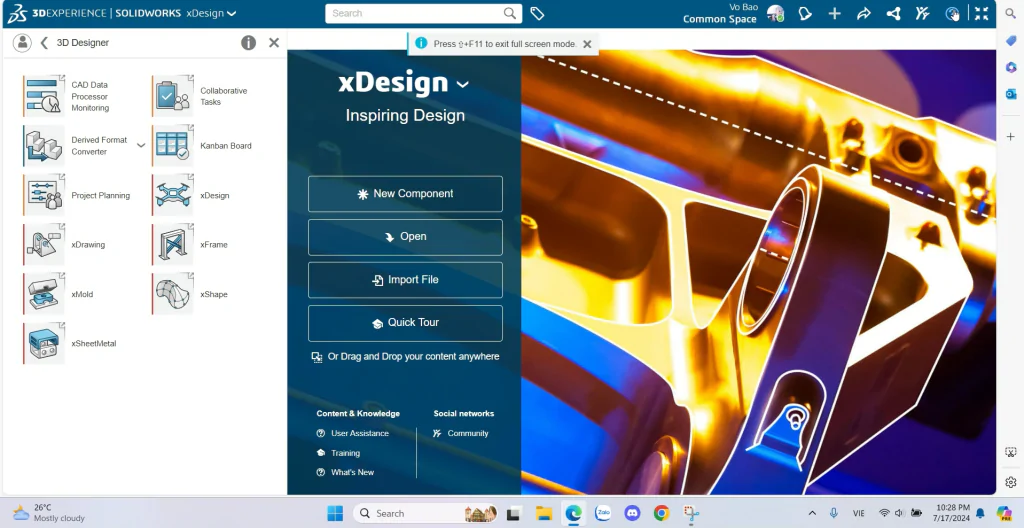Launch the Derived Format Converter app icon
Viewport: 1024px width, 528px height.
pos(44,146)
